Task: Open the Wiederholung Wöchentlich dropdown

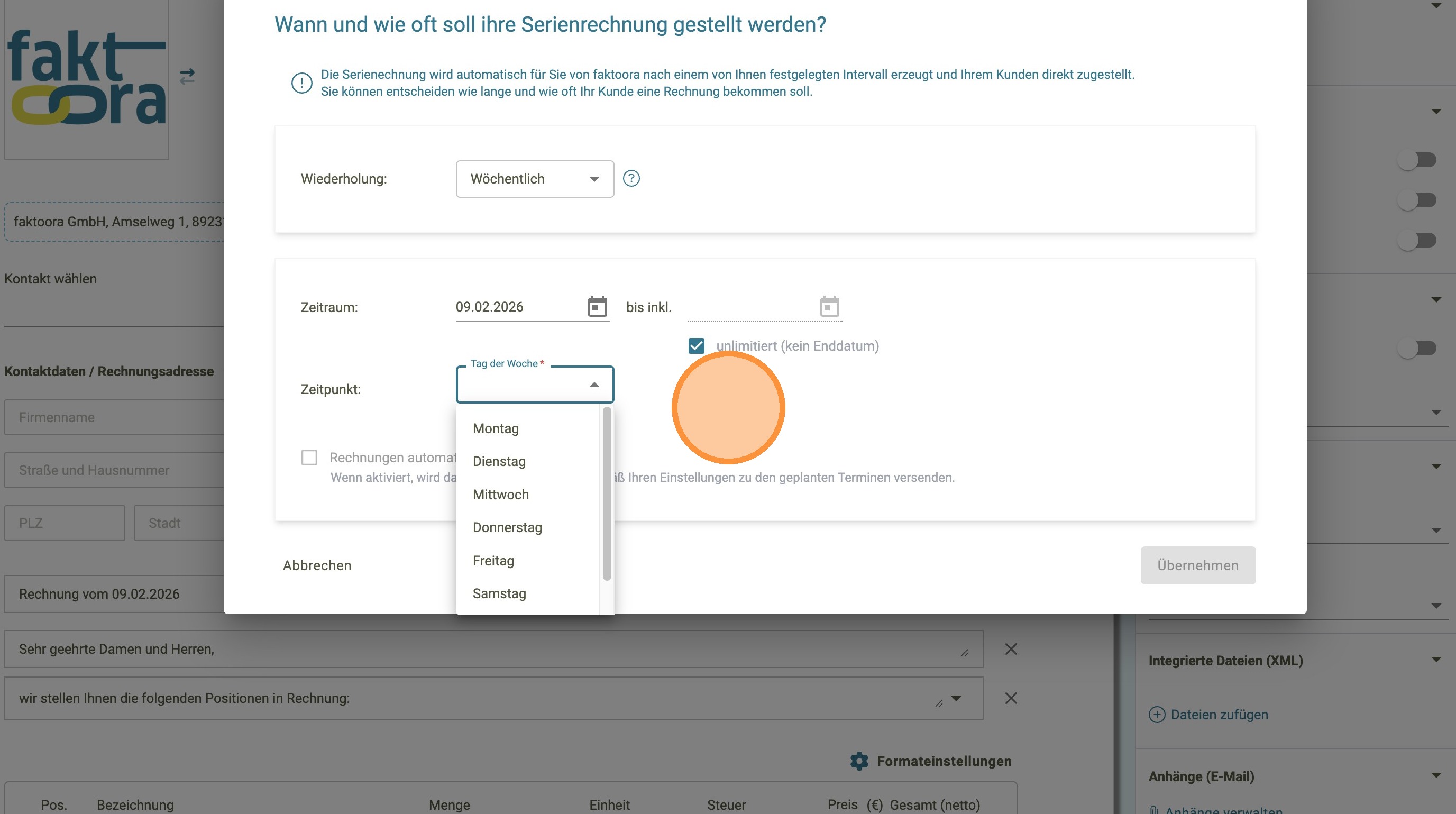Action: [534, 179]
